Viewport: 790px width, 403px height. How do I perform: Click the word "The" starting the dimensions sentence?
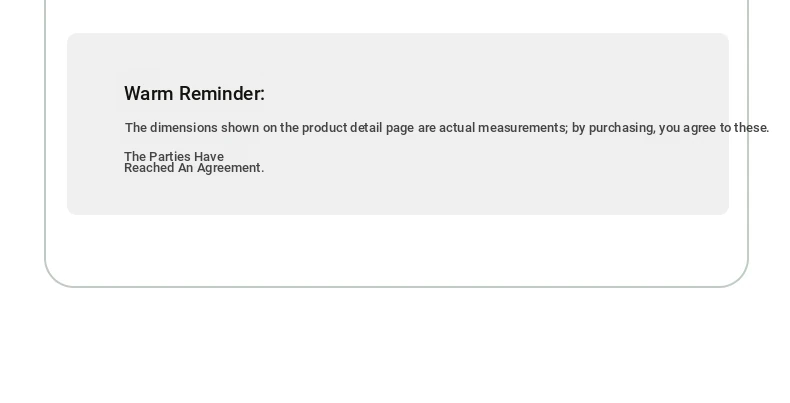[x=136, y=128]
